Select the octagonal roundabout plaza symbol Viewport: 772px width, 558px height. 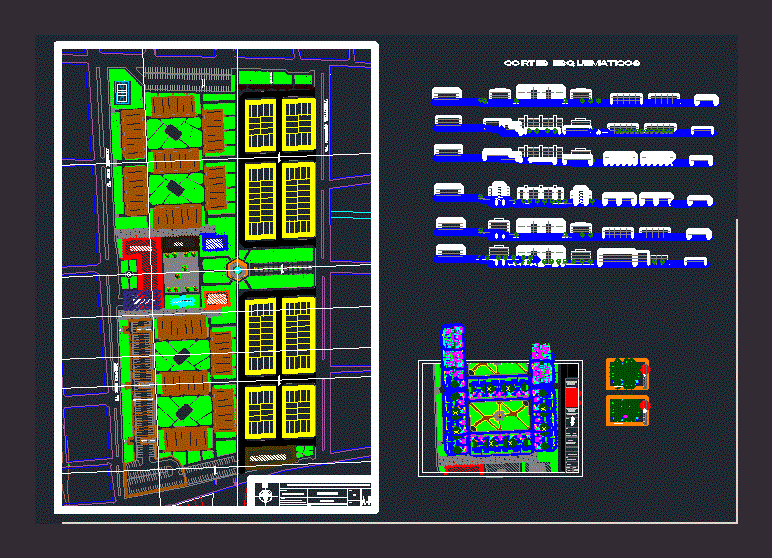(237, 269)
